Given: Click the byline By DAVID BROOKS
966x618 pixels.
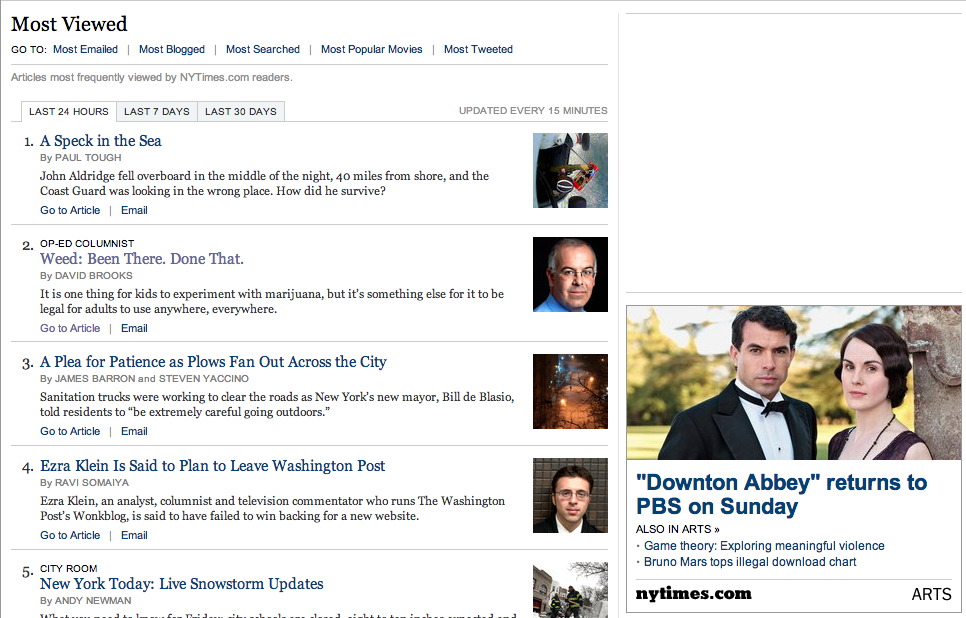Looking at the screenshot, I should [x=86, y=276].
